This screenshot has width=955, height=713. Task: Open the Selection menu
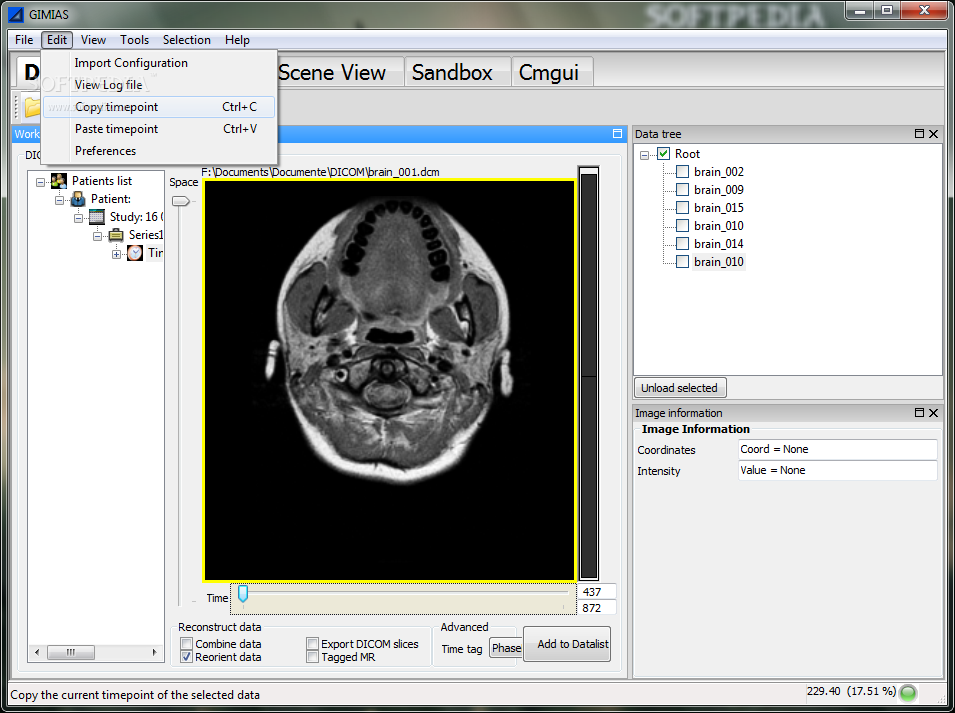[186, 40]
